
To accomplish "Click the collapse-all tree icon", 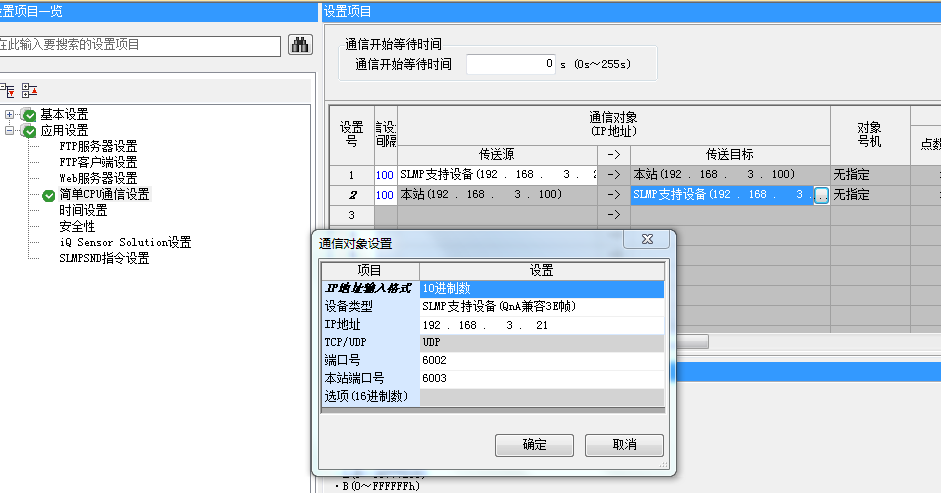I will pos(29,91).
